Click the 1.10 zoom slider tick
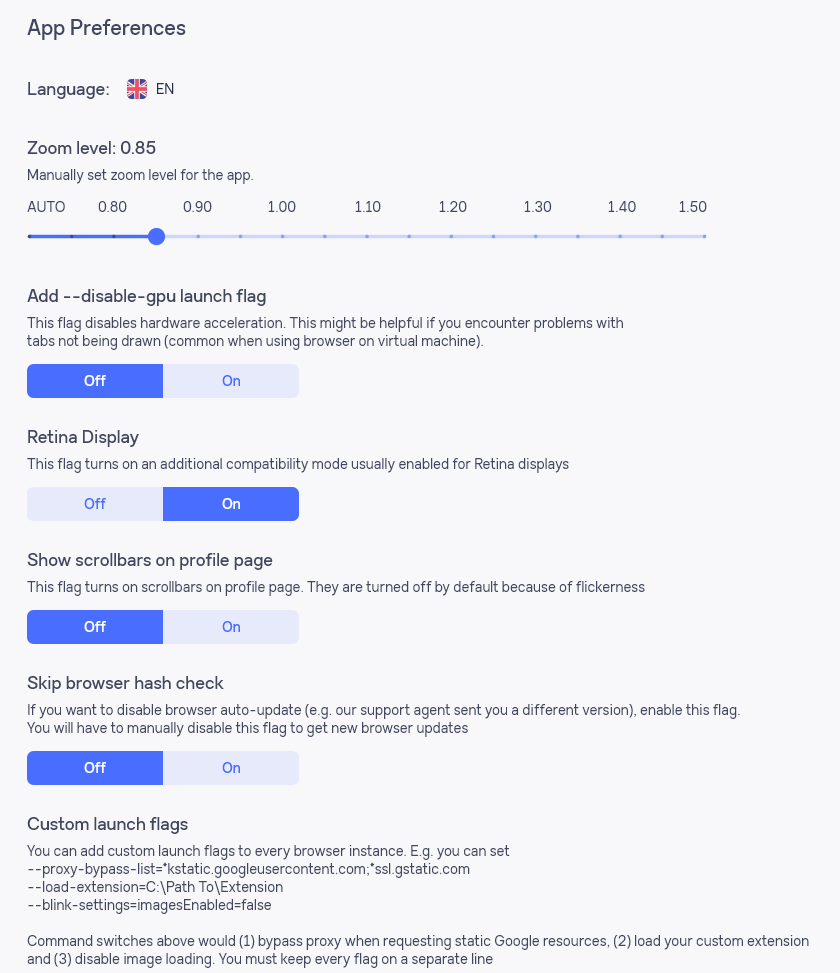 [x=367, y=236]
